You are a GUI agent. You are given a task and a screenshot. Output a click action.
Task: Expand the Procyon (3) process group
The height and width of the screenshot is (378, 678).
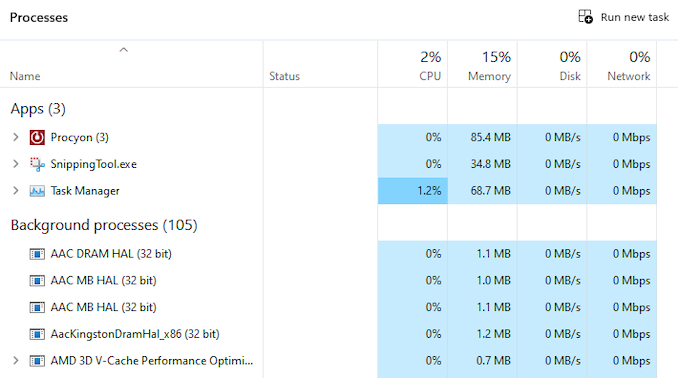tap(16, 138)
